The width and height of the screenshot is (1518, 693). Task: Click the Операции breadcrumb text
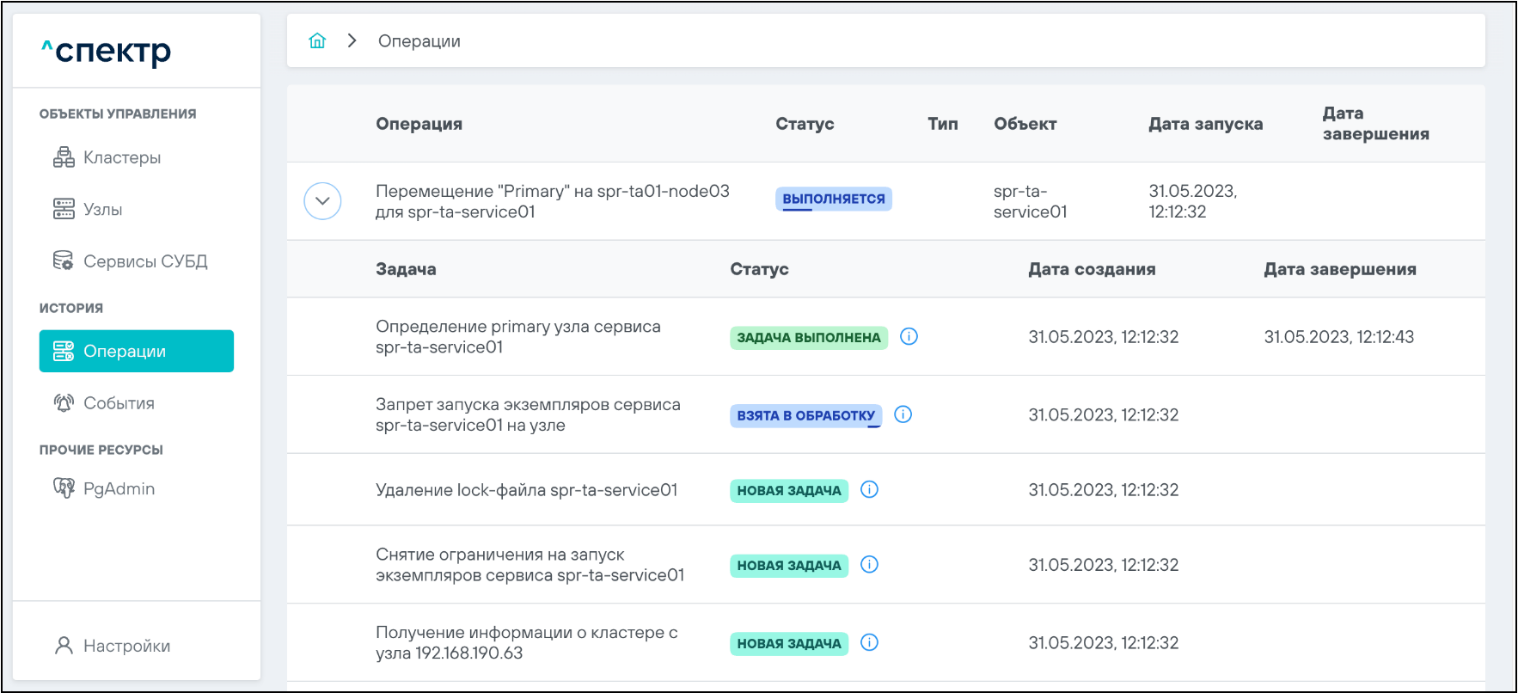[419, 41]
